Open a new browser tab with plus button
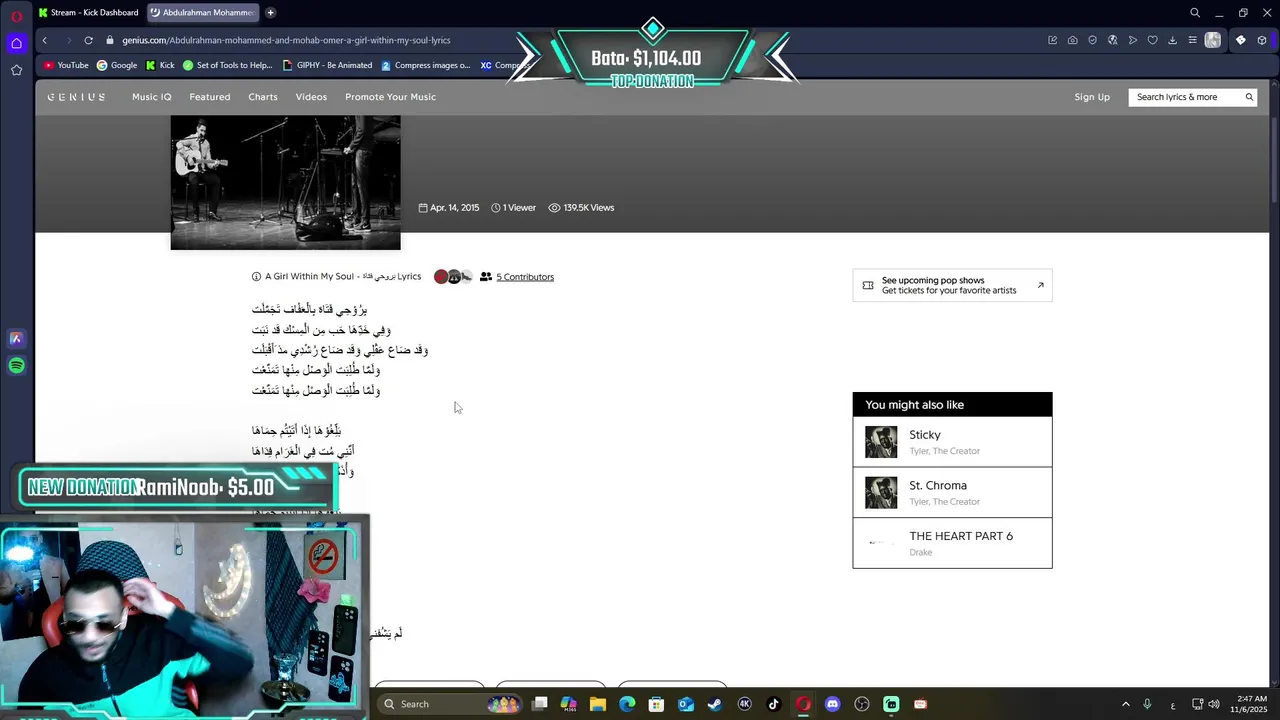 [270, 13]
